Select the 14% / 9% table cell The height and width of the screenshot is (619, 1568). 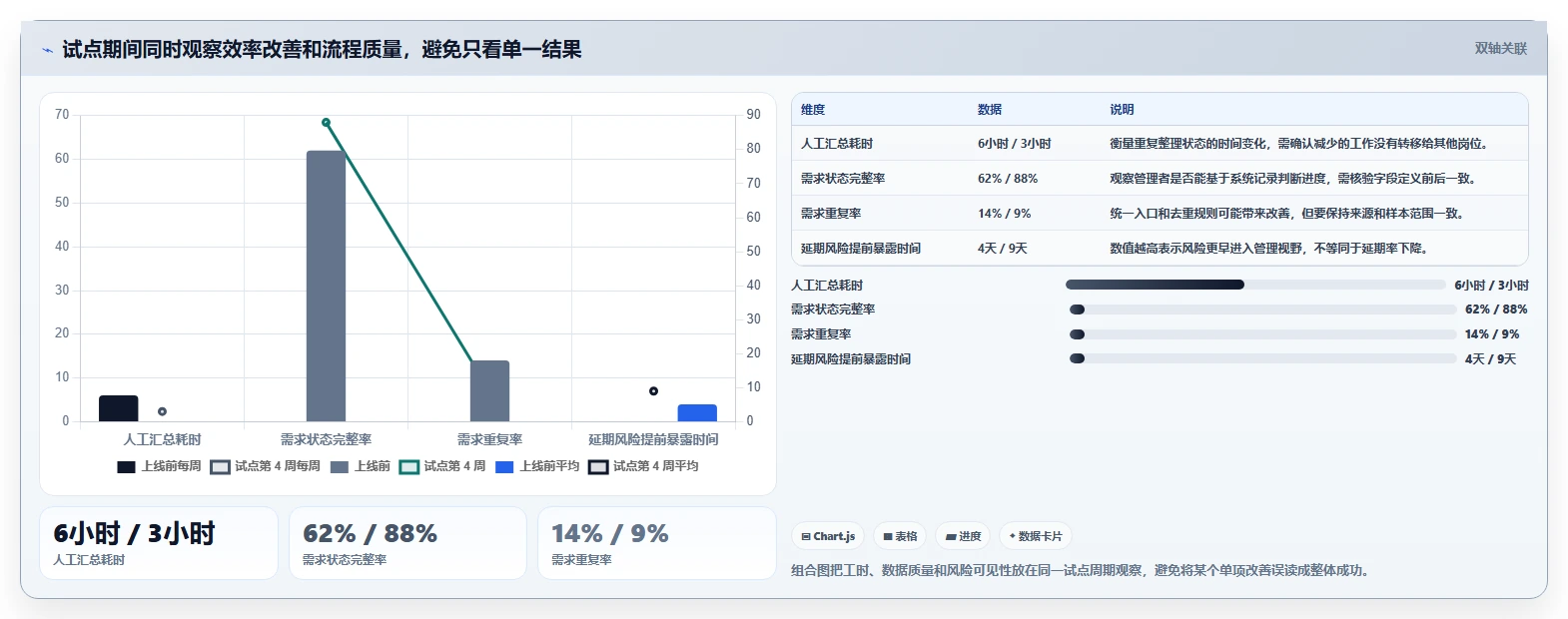pyautogui.click(x=1005, y=214)
